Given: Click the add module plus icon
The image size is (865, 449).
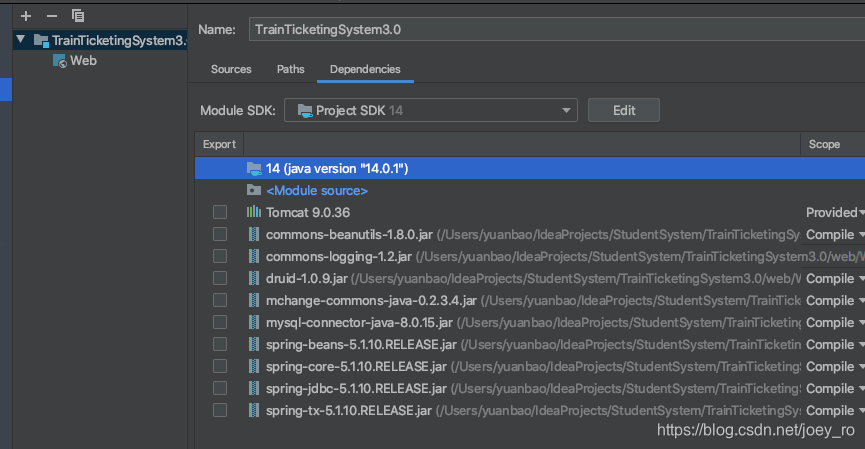Looking at the screenshot, I should (x=26, y=16).
